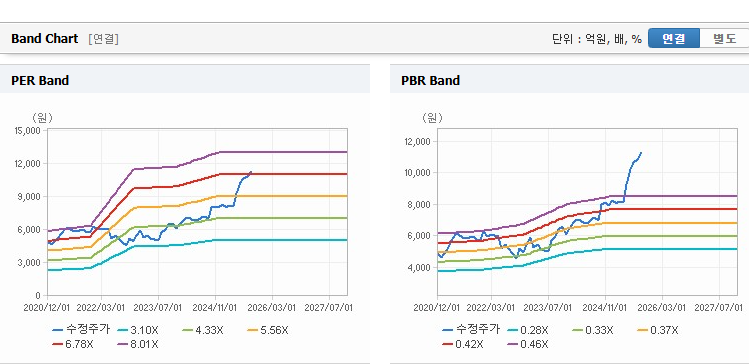
Task: Click the Band Chart title
Action: tap(44, 39)
